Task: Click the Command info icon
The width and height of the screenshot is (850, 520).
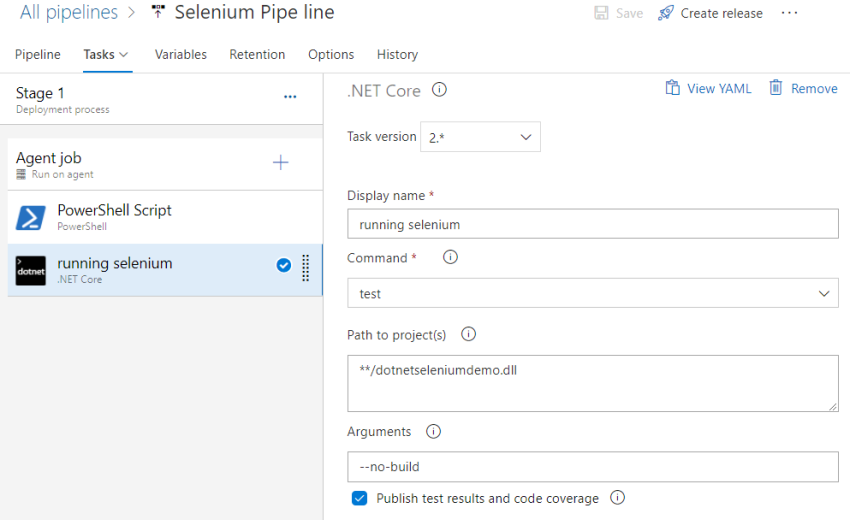Action: click(450, 257)
